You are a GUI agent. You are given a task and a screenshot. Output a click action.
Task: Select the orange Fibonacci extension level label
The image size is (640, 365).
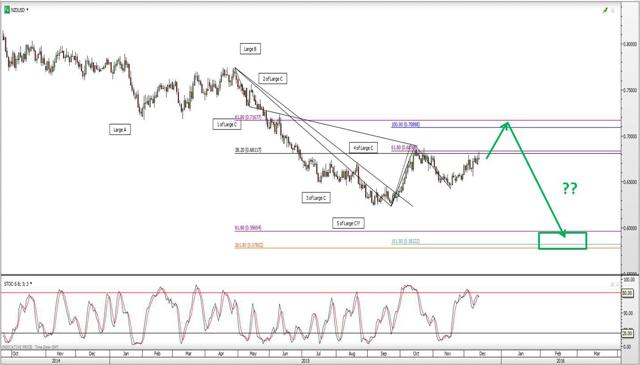coord(249,245)
